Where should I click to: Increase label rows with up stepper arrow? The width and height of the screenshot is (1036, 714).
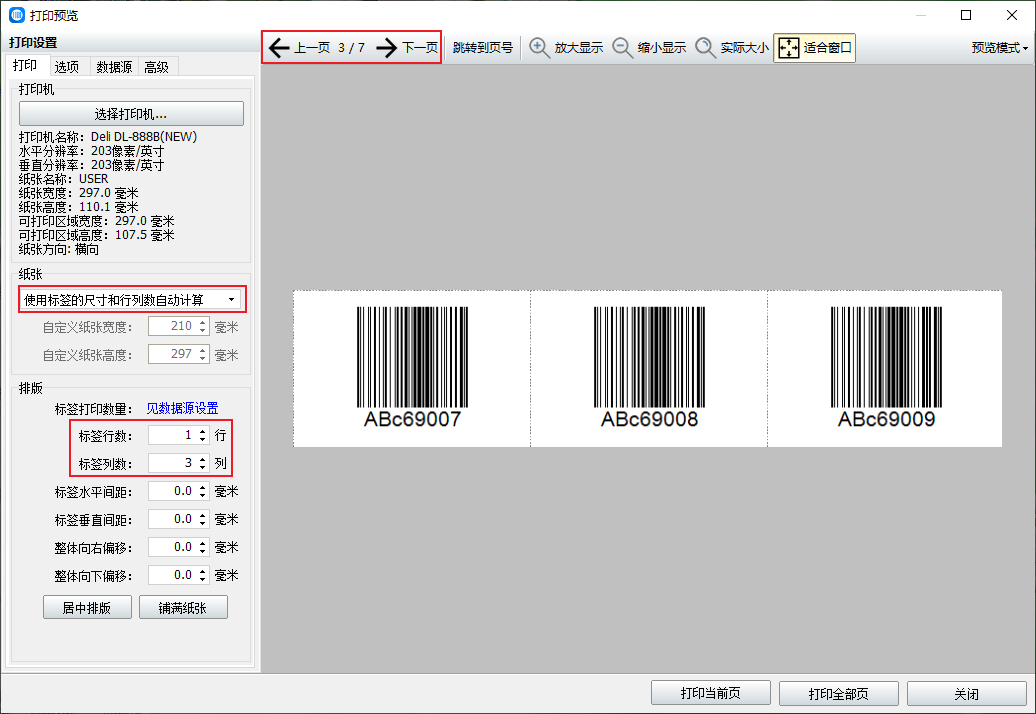(203, 431)
